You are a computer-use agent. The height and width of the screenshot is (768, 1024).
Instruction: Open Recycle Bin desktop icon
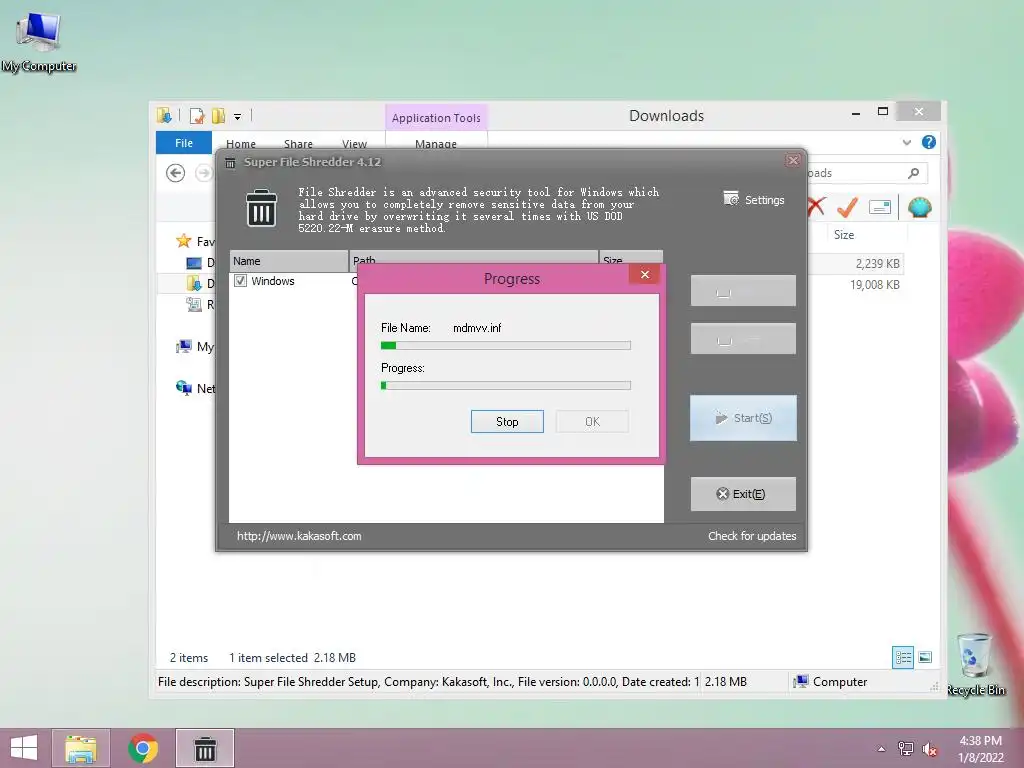point(975,664)
